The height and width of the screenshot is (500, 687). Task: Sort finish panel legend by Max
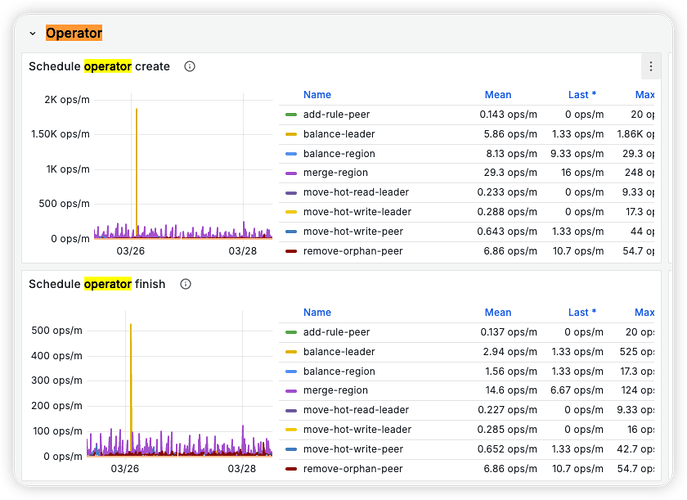645,312
